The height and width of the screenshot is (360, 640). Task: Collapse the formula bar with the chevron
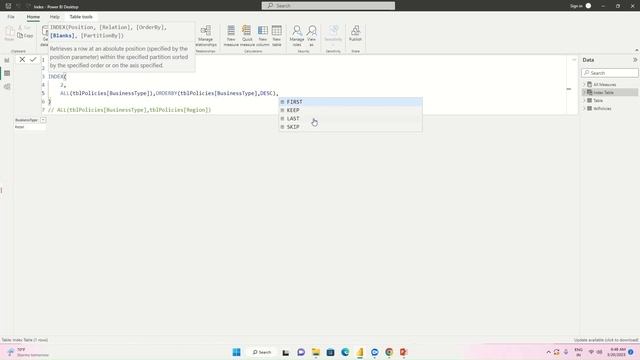click(x=574, y=60)
